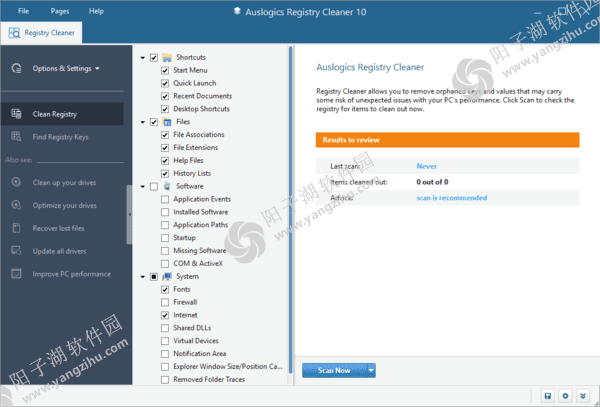Uncheck the Fonts checkbox
The height and width of the screenshot is (407, 600).
coord(165,289)
